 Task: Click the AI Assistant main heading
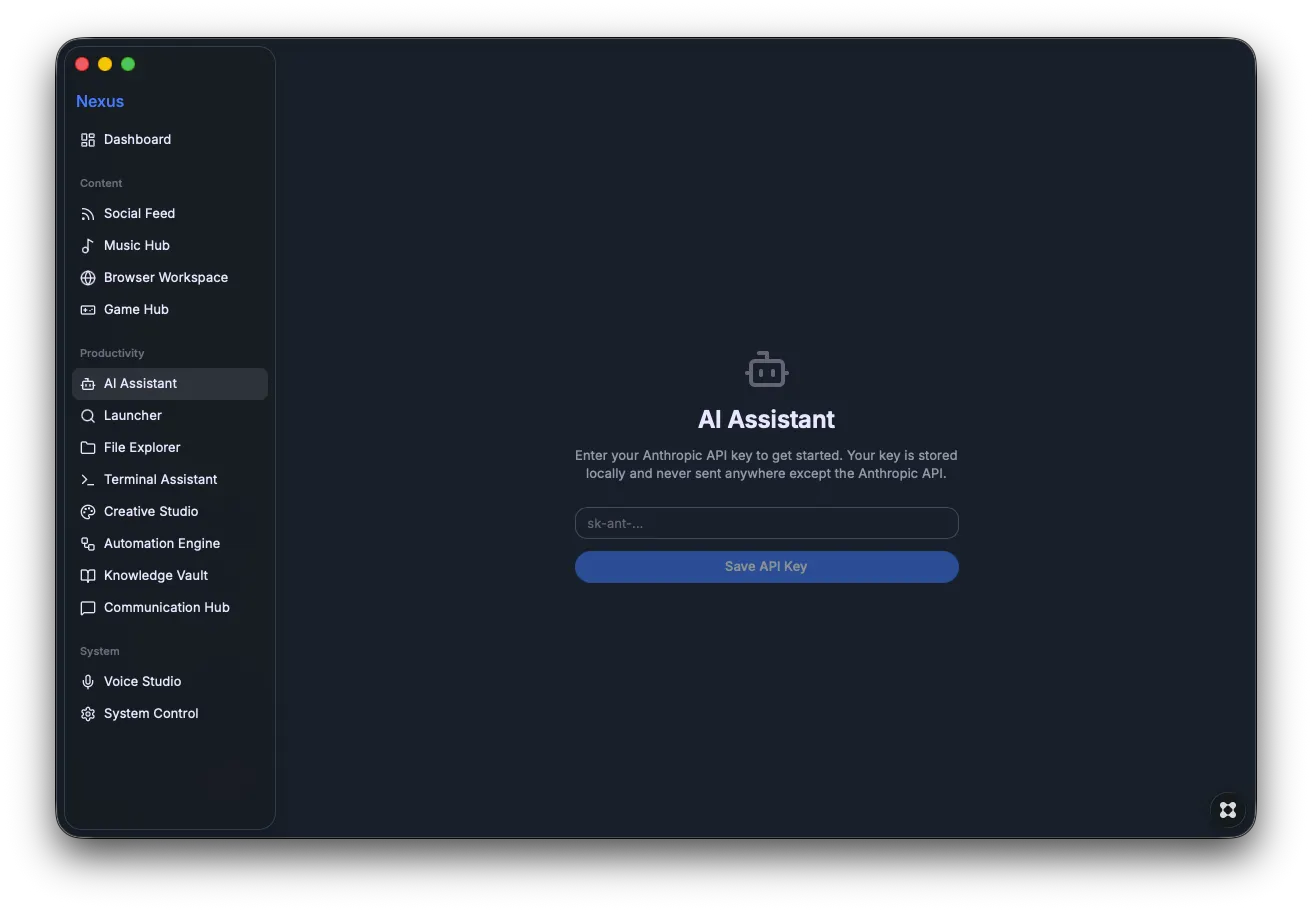(767, 419)
